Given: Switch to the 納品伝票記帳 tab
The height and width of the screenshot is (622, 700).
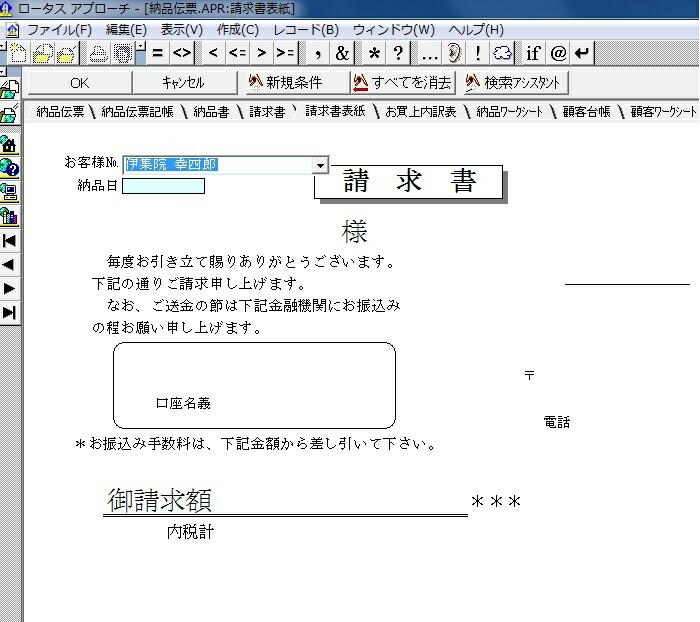Looking at the screenshot, I should [138, 112].
